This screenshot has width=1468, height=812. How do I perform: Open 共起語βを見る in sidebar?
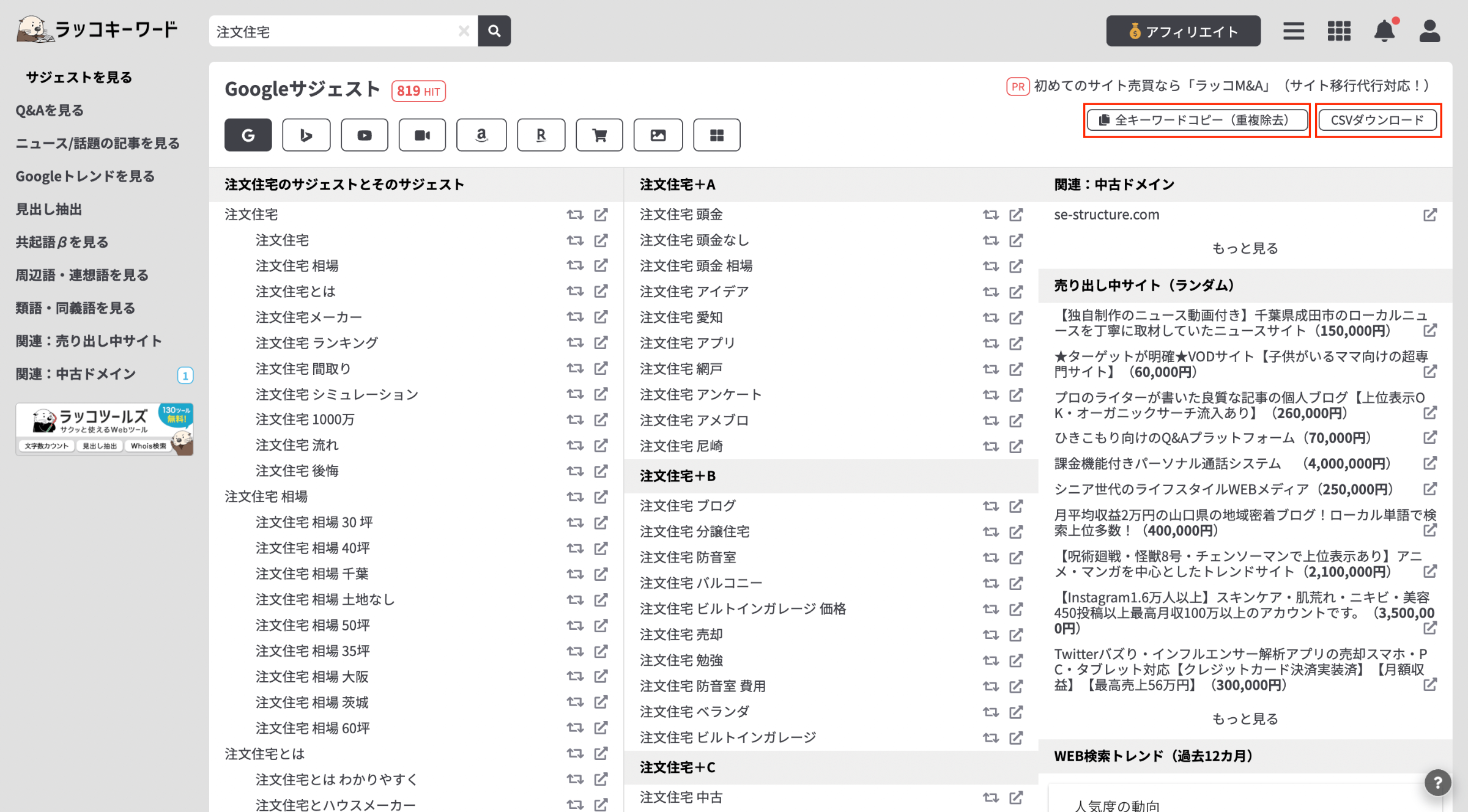click(x=62, y=242)
